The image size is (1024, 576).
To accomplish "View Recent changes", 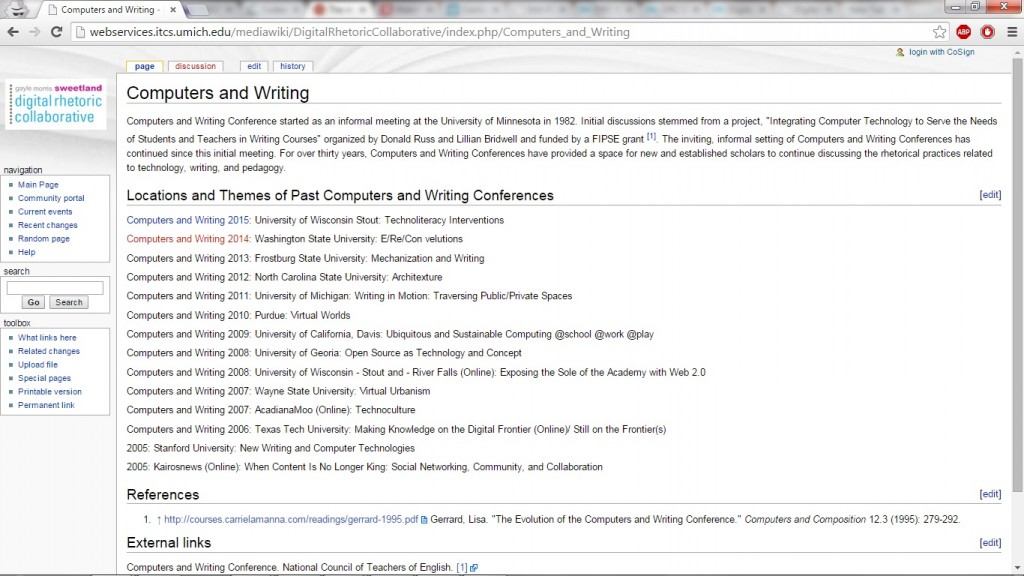I will pos(48,225).
